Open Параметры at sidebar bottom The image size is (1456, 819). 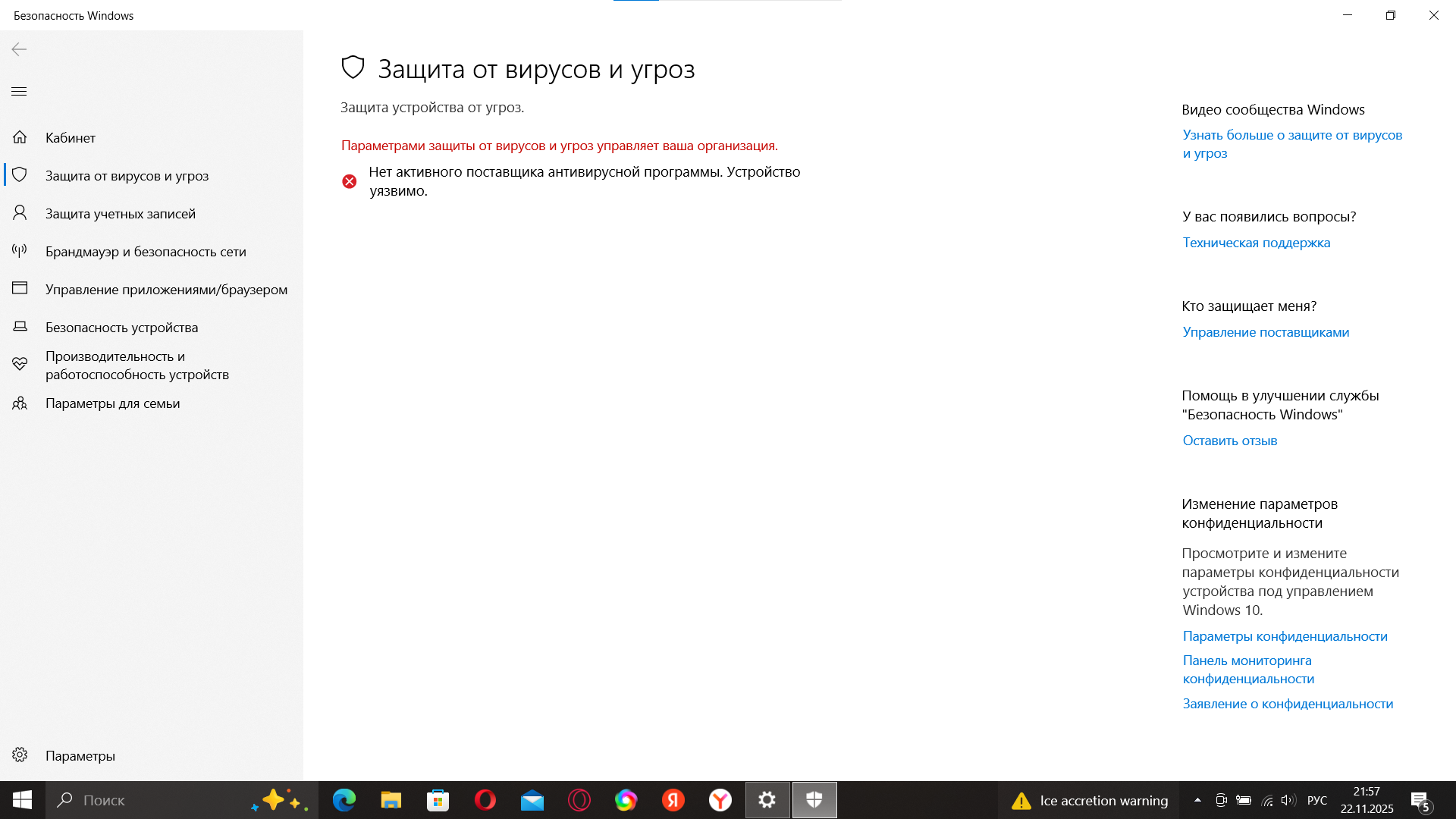(152, 755)
